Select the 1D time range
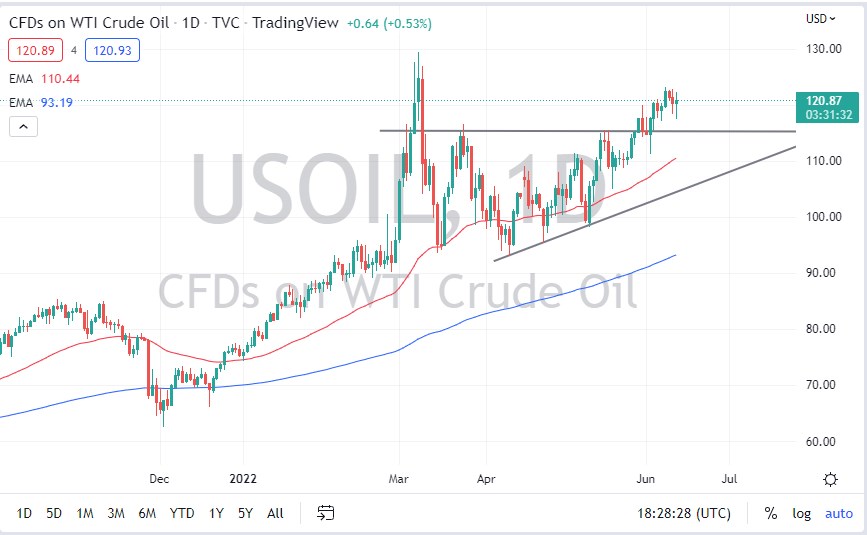Image resolution: width=867 pixels, height=535 pixels. (x=24, y=513)
